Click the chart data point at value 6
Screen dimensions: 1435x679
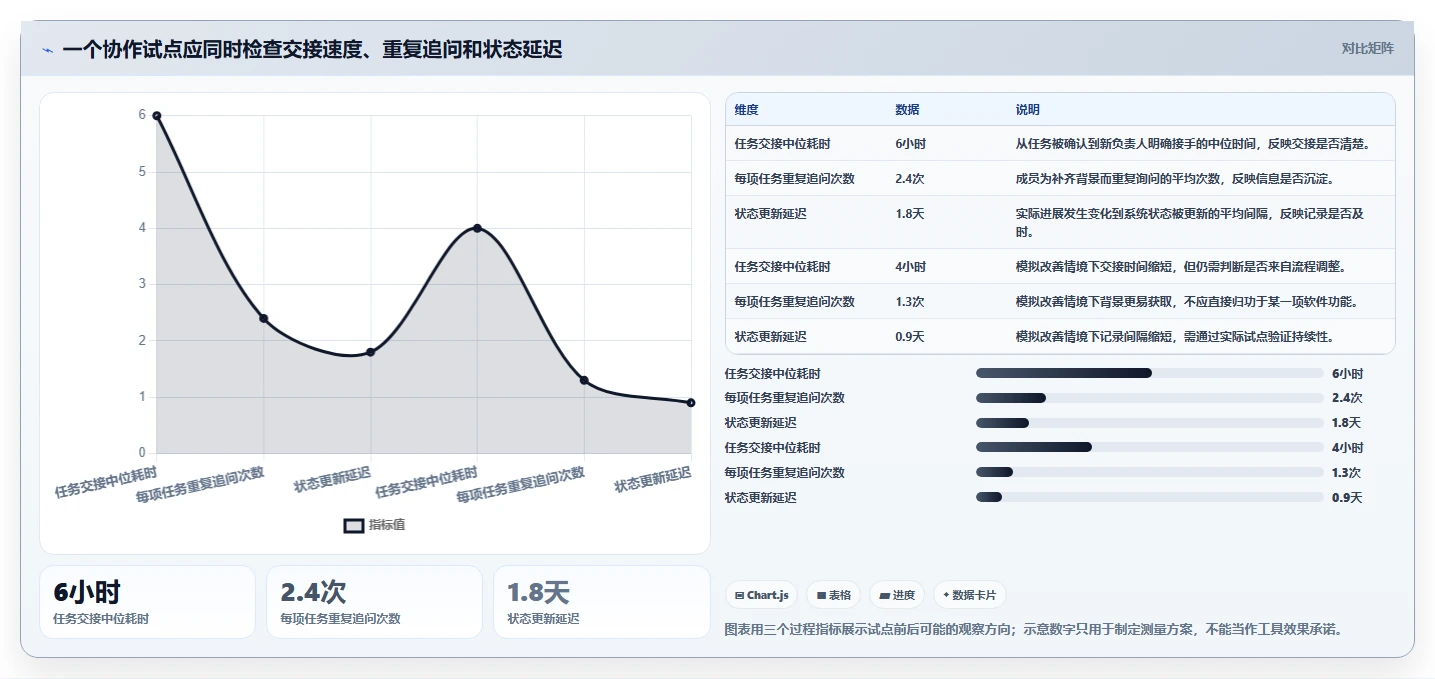157,116
